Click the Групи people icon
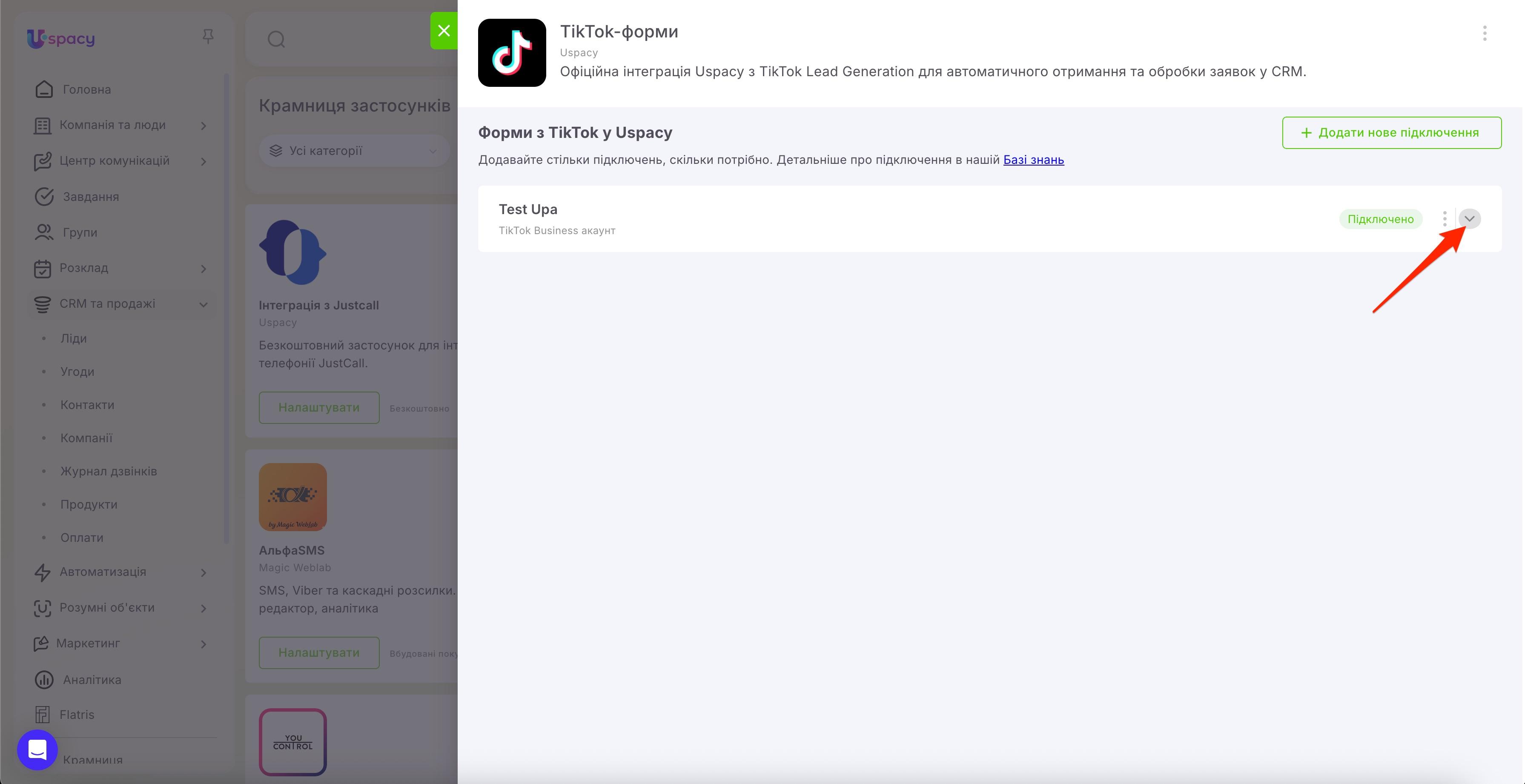Viewport: 1525px width, 784px height. click(44, 232)
